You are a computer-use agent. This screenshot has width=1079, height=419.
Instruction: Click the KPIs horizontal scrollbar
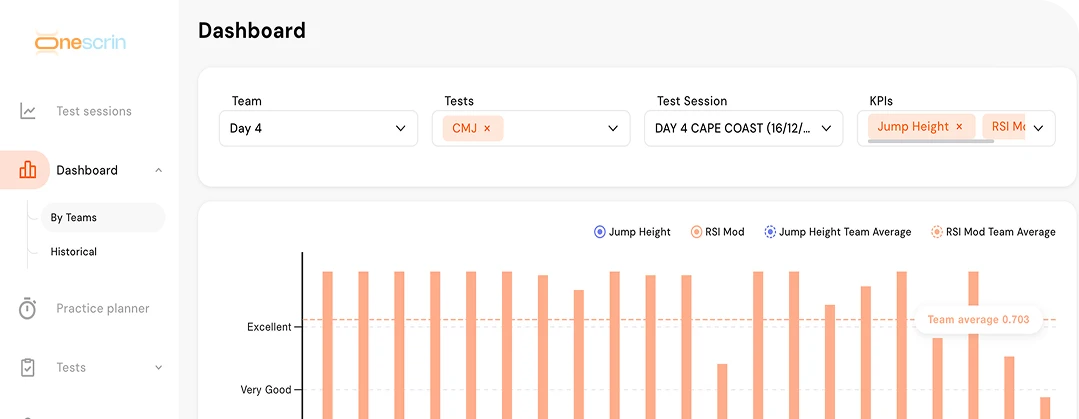(x=930, y=142)
